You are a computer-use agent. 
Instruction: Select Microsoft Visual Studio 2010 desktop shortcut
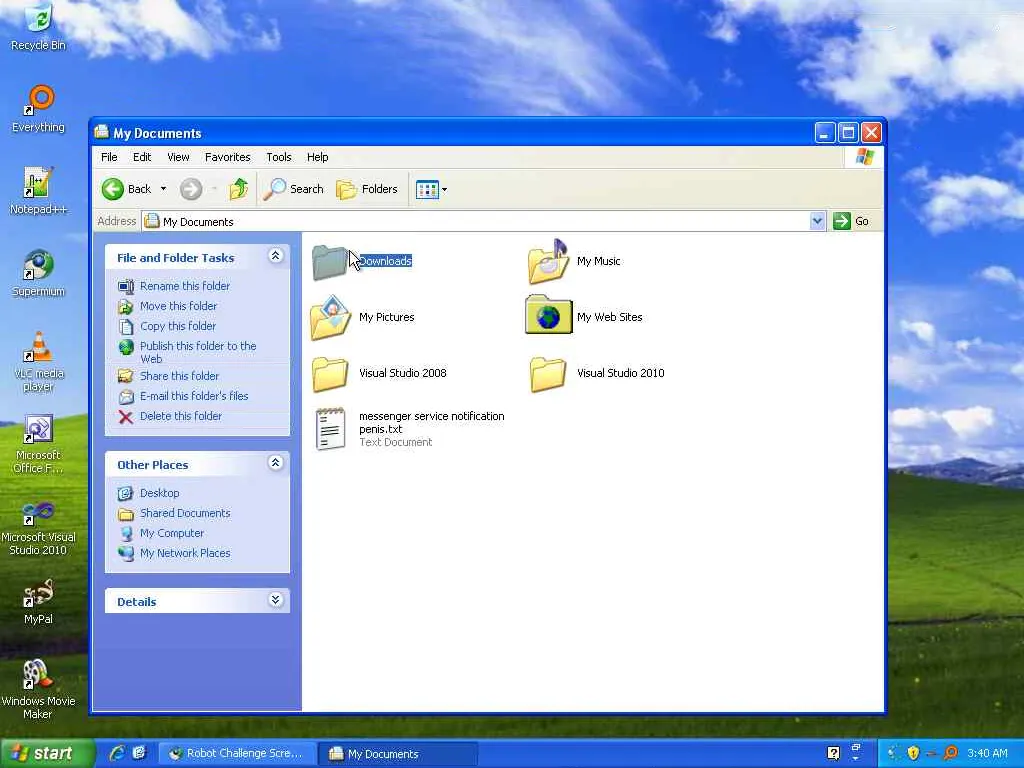pos(39,526)
